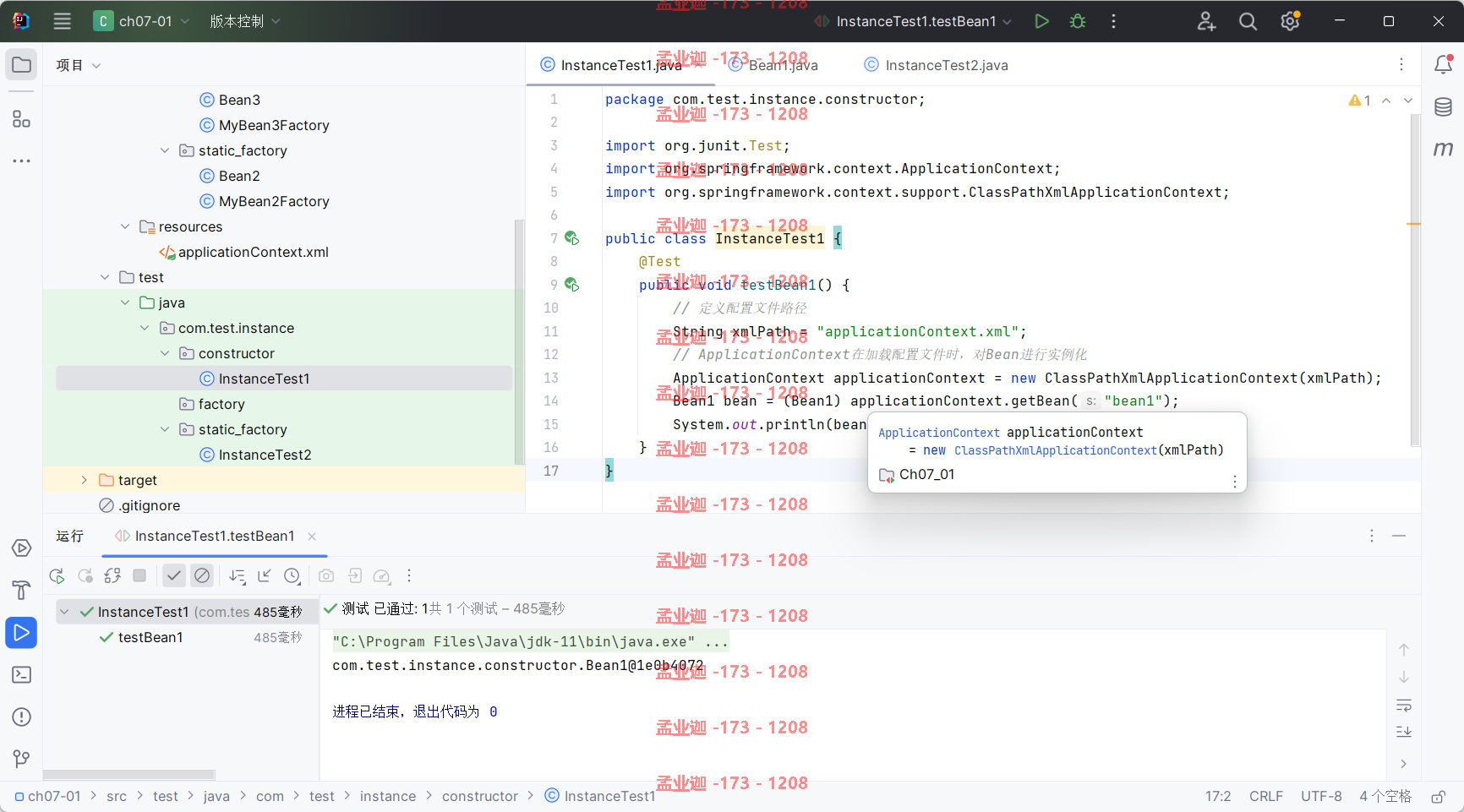Collapse com.test.instance package
This screenshot has width=1464, height=812.
[x=145, y=328]
